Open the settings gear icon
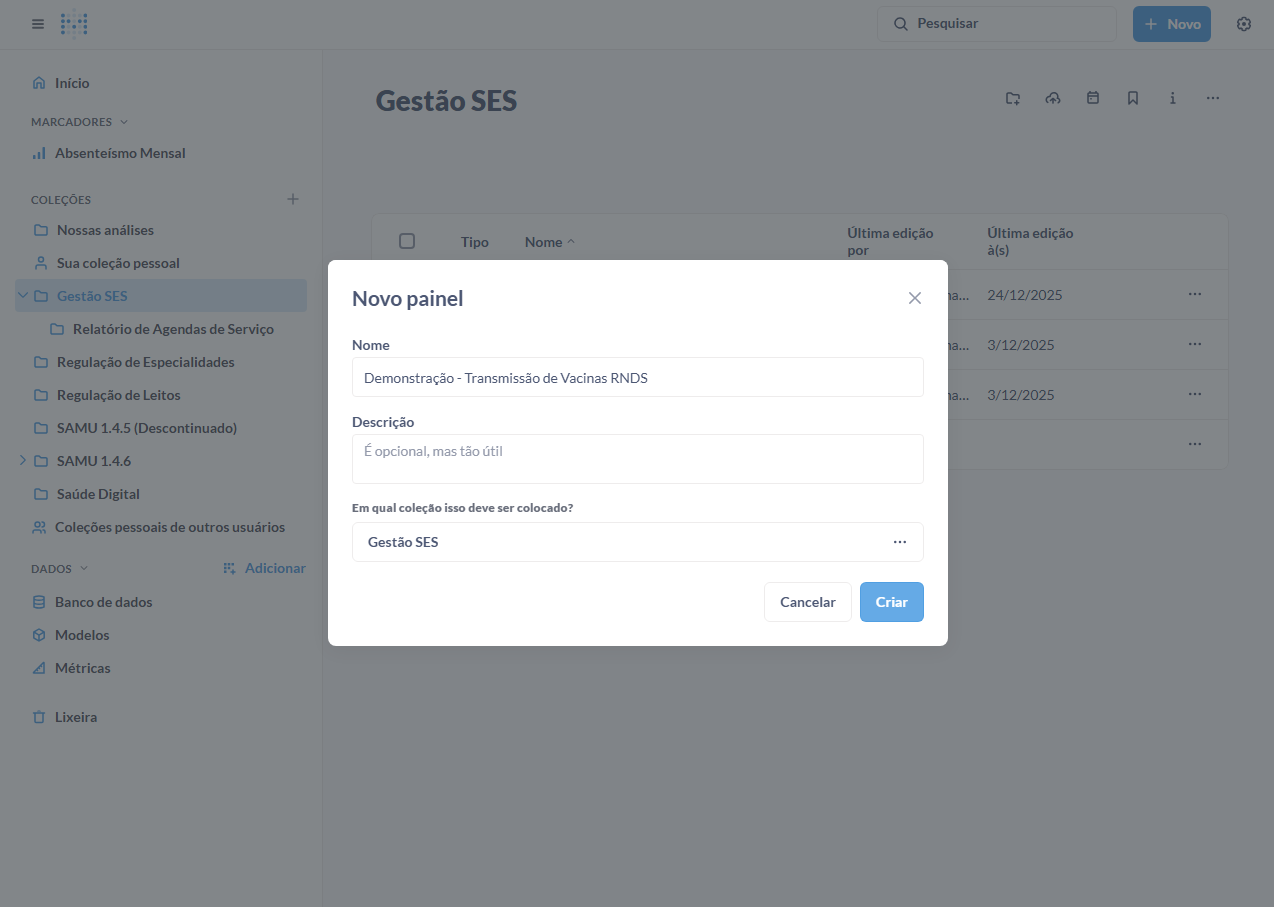1274x907 pixels. coord(1244,24)
